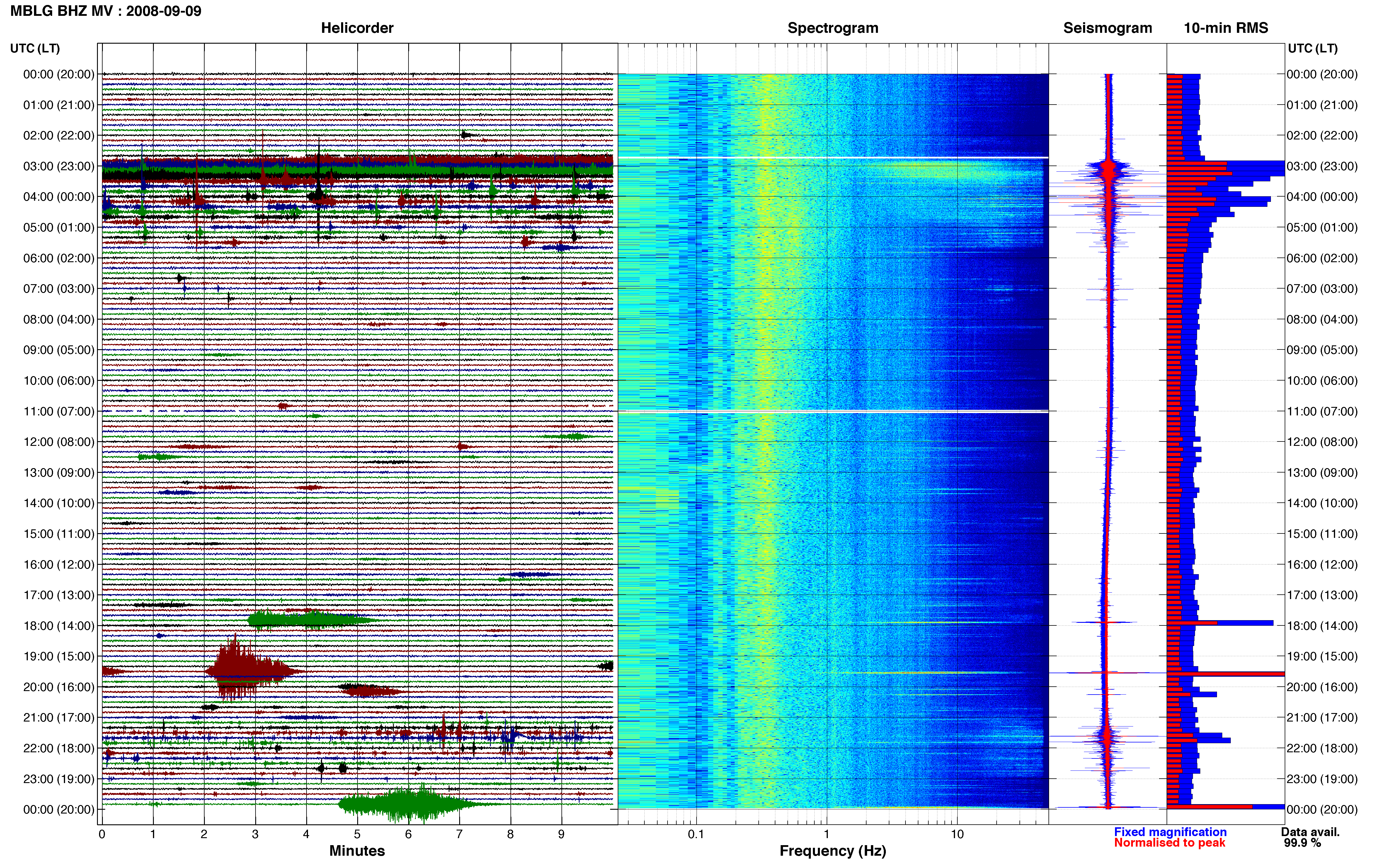Image resolution: width=1389 pixels, height=868 pixels.
Task: Click the 'Frequency (Hz)' x-axis label
Action: coord(833,851)
